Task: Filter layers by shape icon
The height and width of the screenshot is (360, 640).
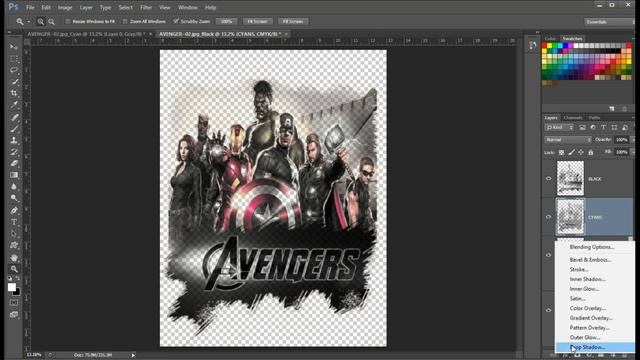Action: click(614, 128)
